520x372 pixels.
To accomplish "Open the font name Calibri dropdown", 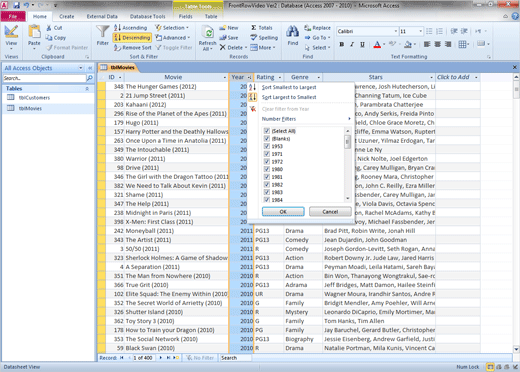I will pyautogui.click(x=396, y=31).
